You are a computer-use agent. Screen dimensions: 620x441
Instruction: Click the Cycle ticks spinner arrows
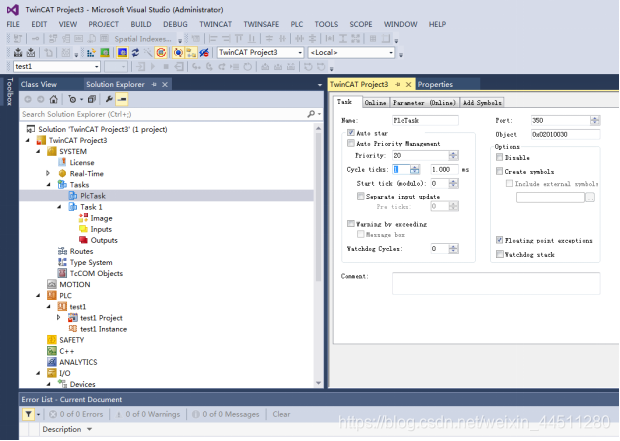click(x=414, y=169)
